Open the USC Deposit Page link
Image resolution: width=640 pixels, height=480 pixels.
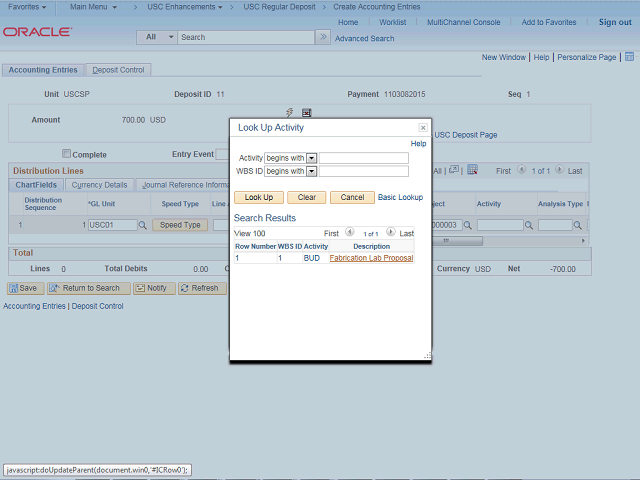pos(465,135)
